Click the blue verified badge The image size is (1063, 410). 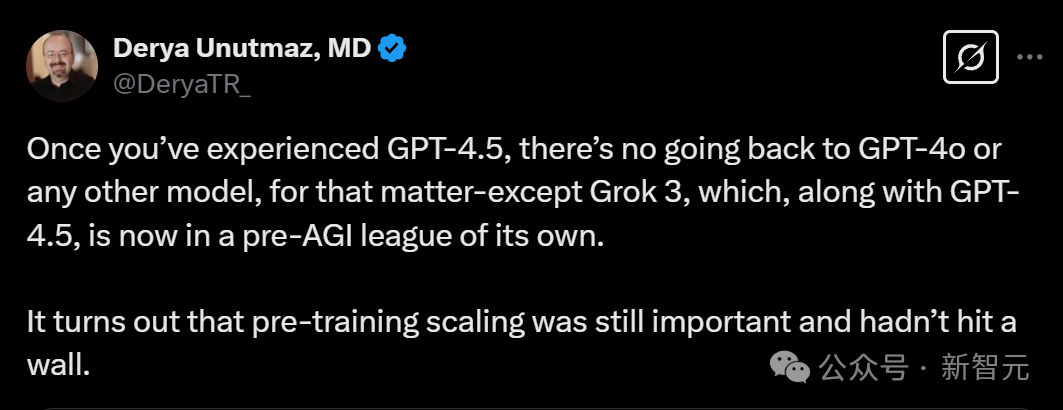[x=392, y=49]
